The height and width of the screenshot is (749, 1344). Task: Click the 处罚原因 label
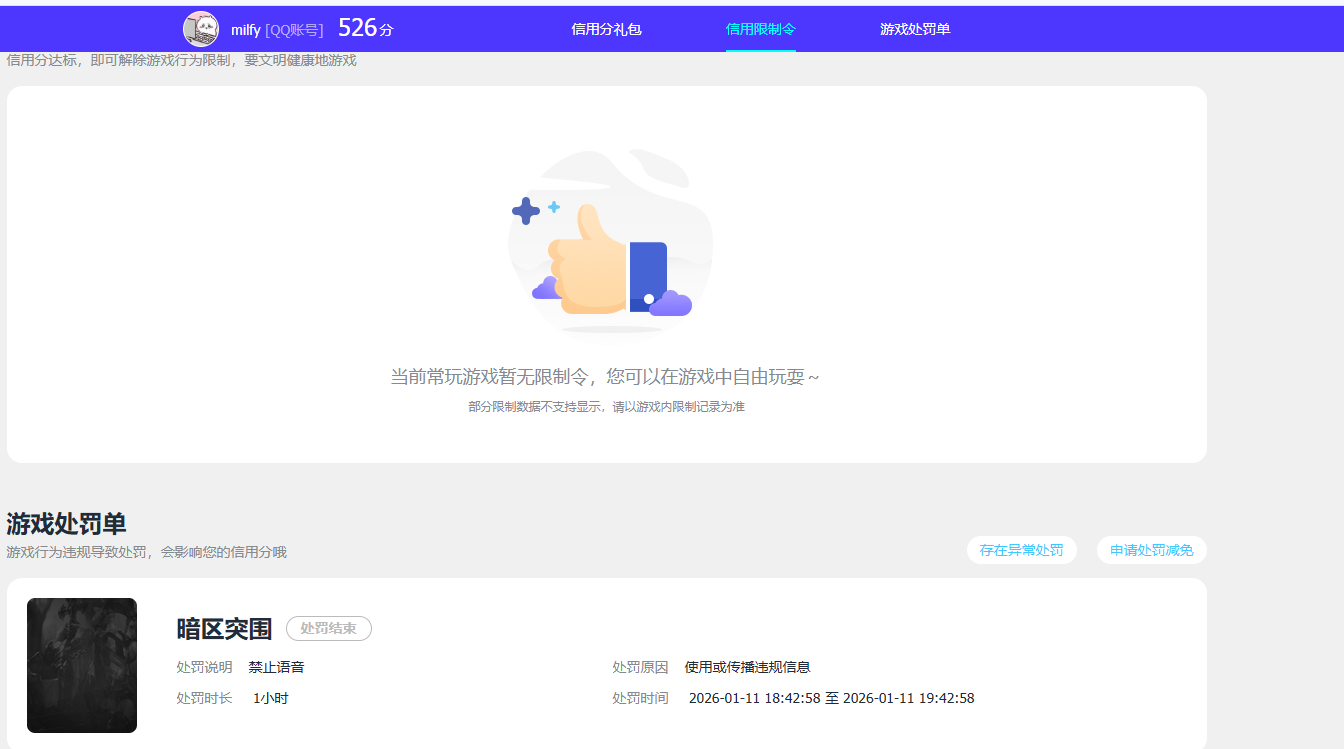click(x=640, y=667)
